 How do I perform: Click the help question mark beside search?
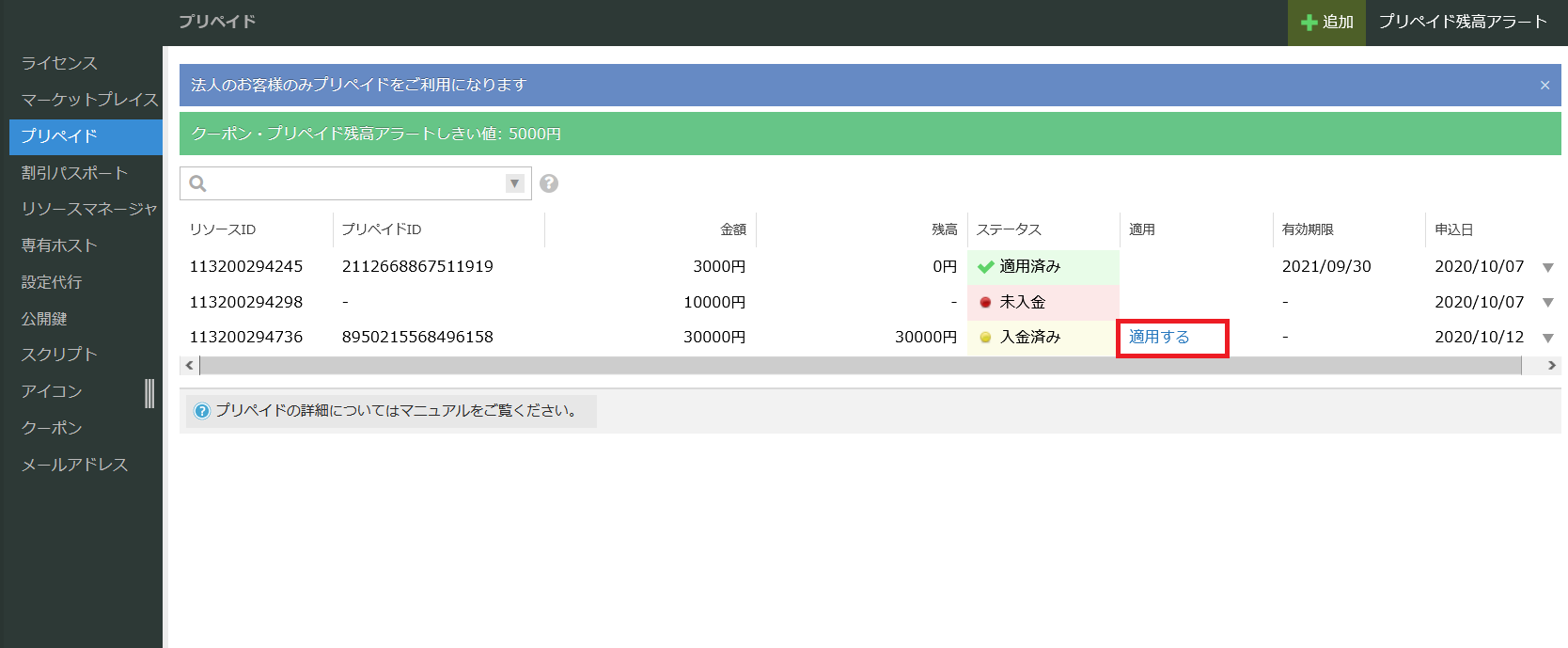coord(549,183)
